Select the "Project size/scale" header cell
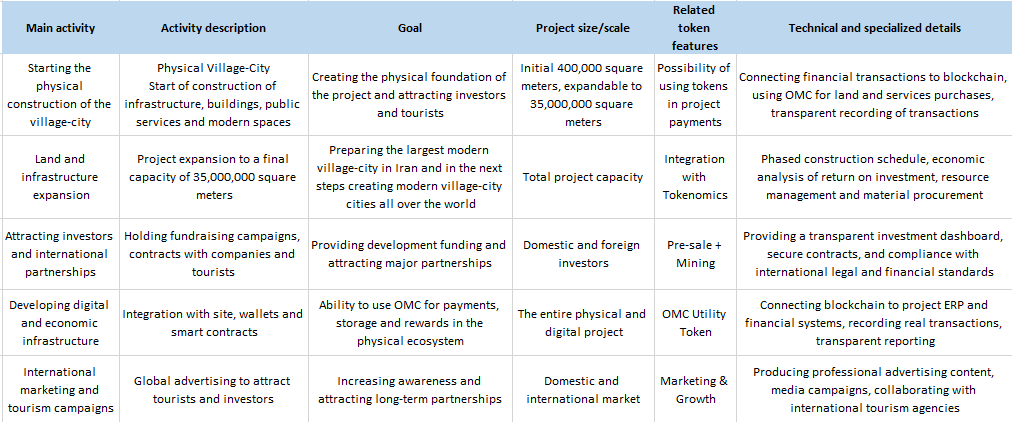1012x422 pixels. point(582,28)
